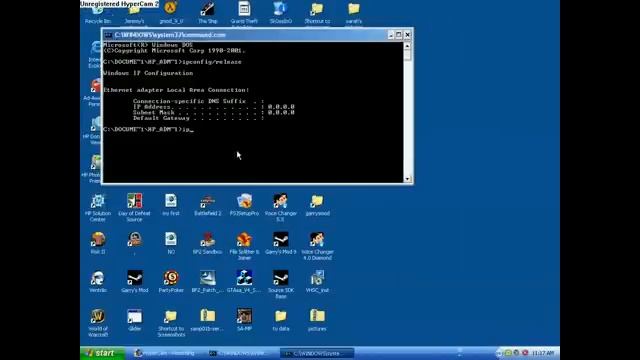Launch BF2 Sandbox shortcut
This screenshot has width=640, height=360.
tap(207, 243)
